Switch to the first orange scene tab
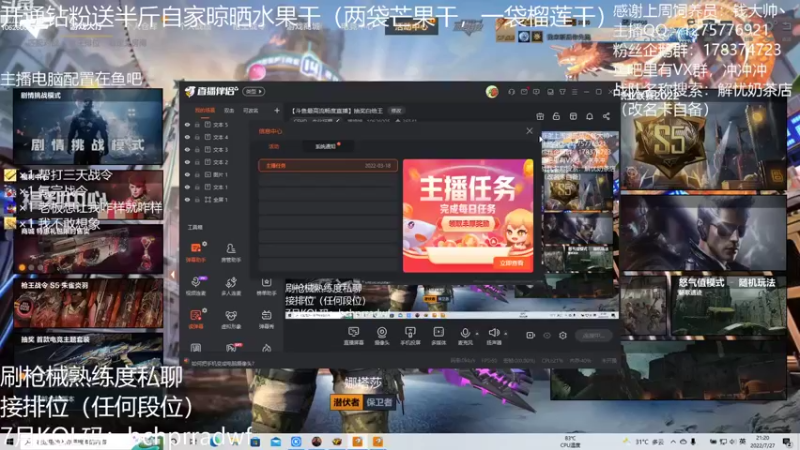 (205, 110)
